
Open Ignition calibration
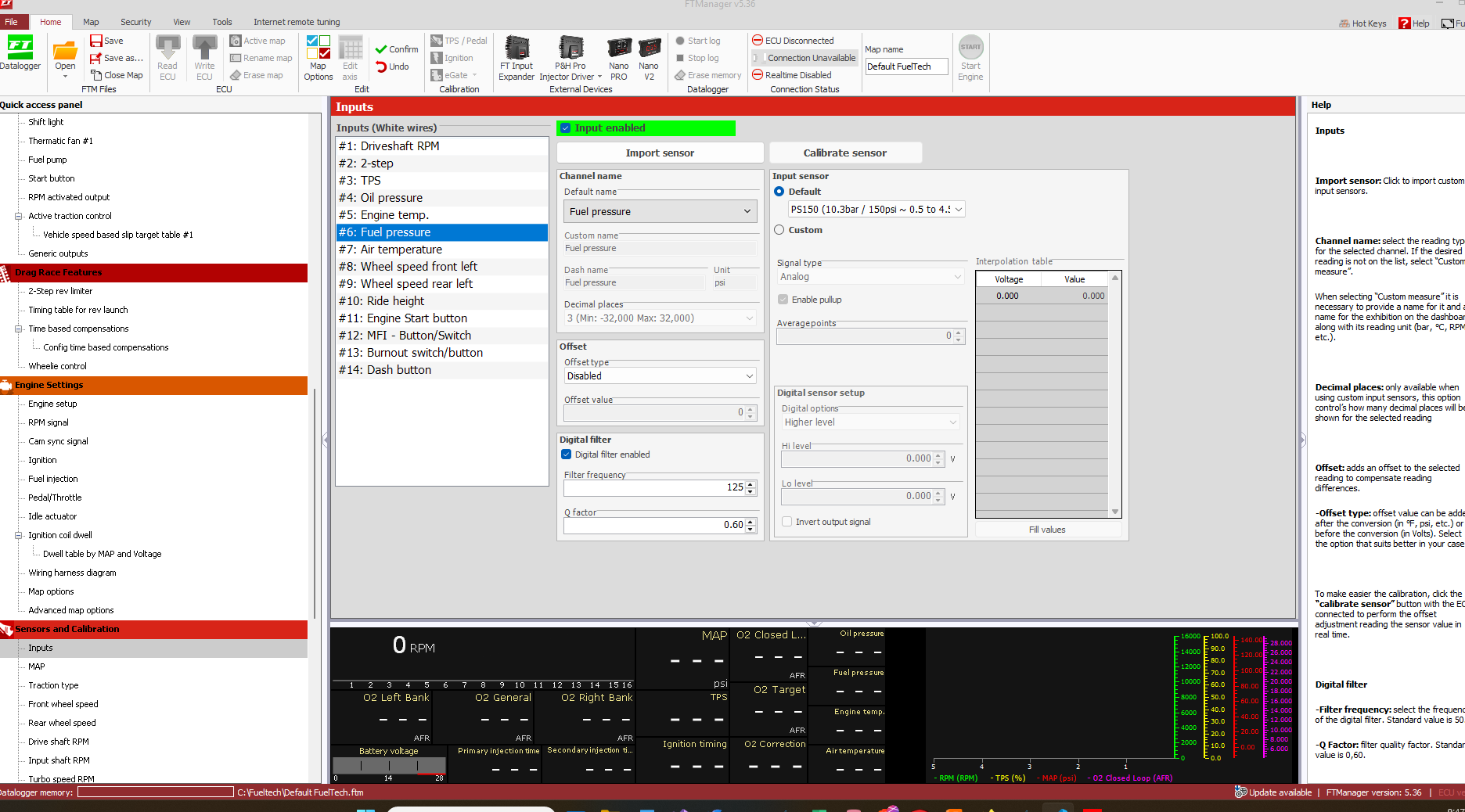pos(452,58)
